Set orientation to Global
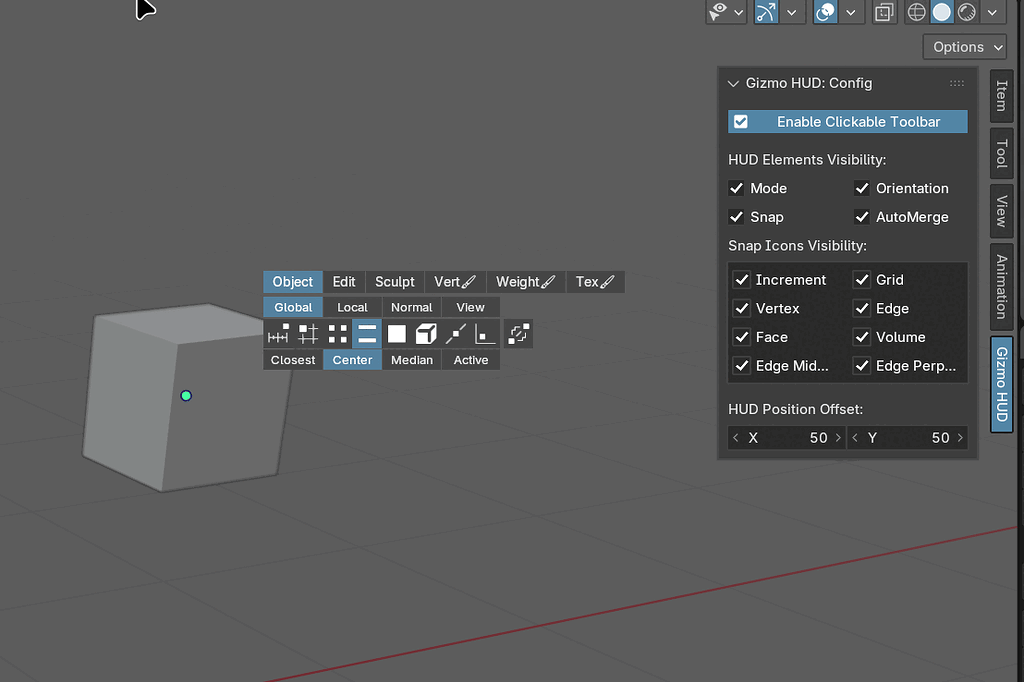The height and width of the screenshot is (682, 1024). tap(293, 307)
